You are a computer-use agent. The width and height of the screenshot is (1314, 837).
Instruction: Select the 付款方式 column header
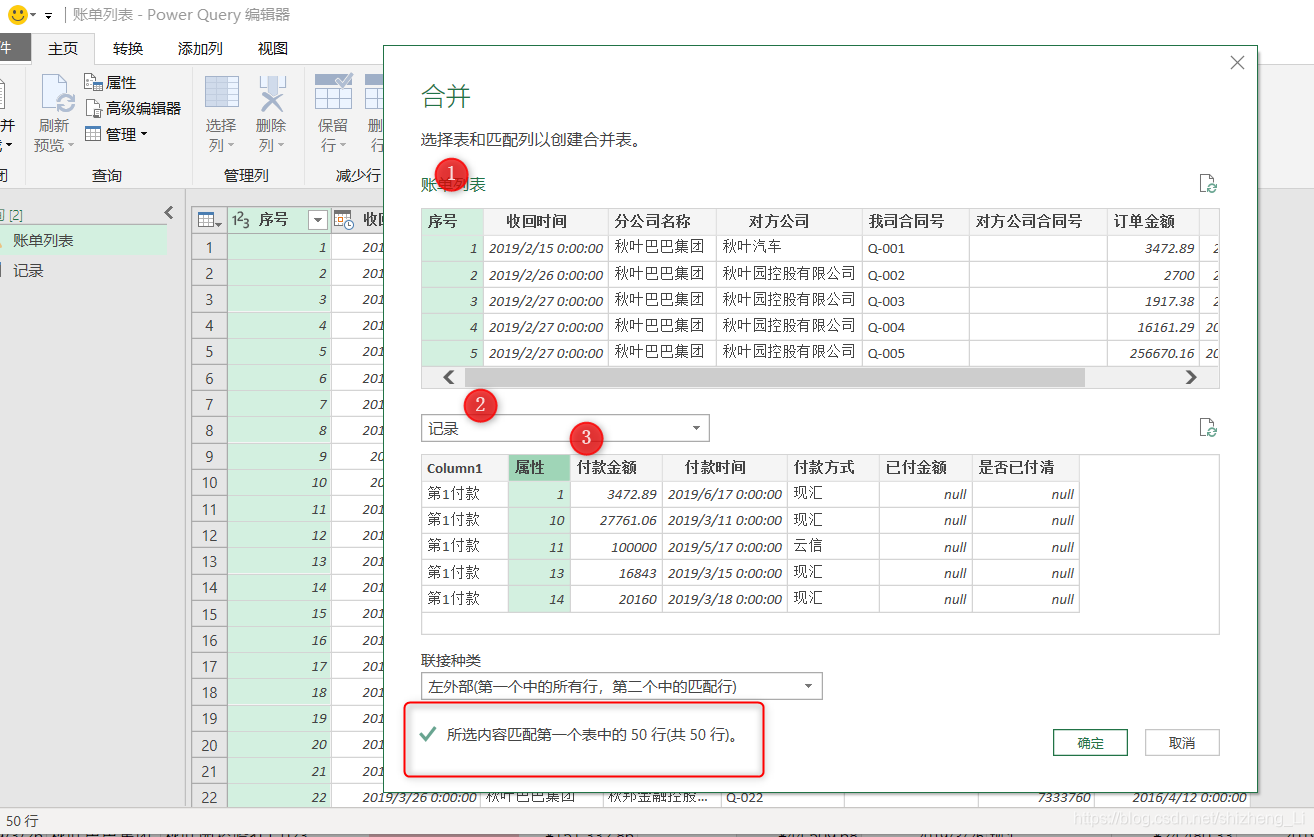pyautogui.click(x=833, y=467)
